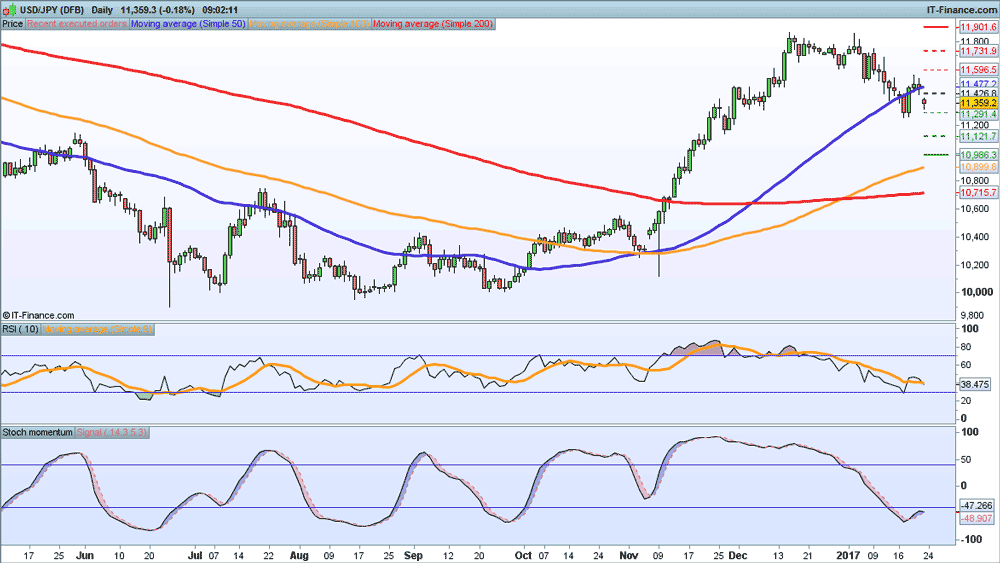The image size is (1000, 563).
Task: Click the red 11,731.9 level tag
Action: [x=978, y=51]
